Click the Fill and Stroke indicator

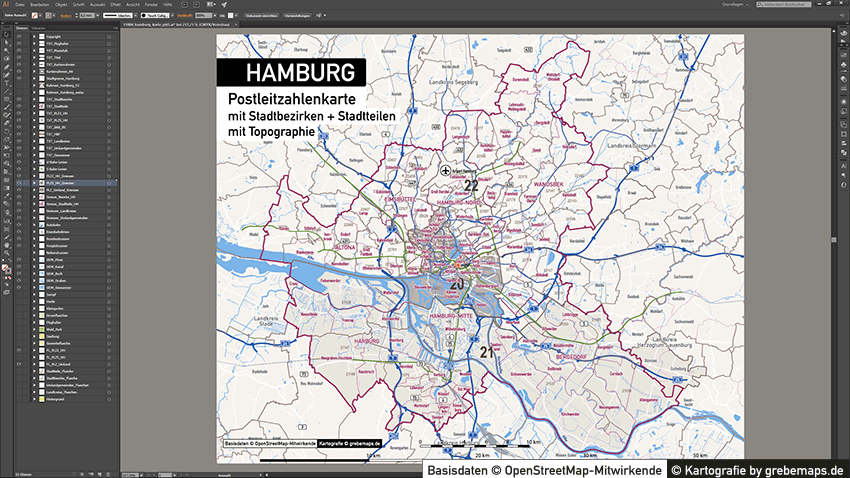[6, 268]
